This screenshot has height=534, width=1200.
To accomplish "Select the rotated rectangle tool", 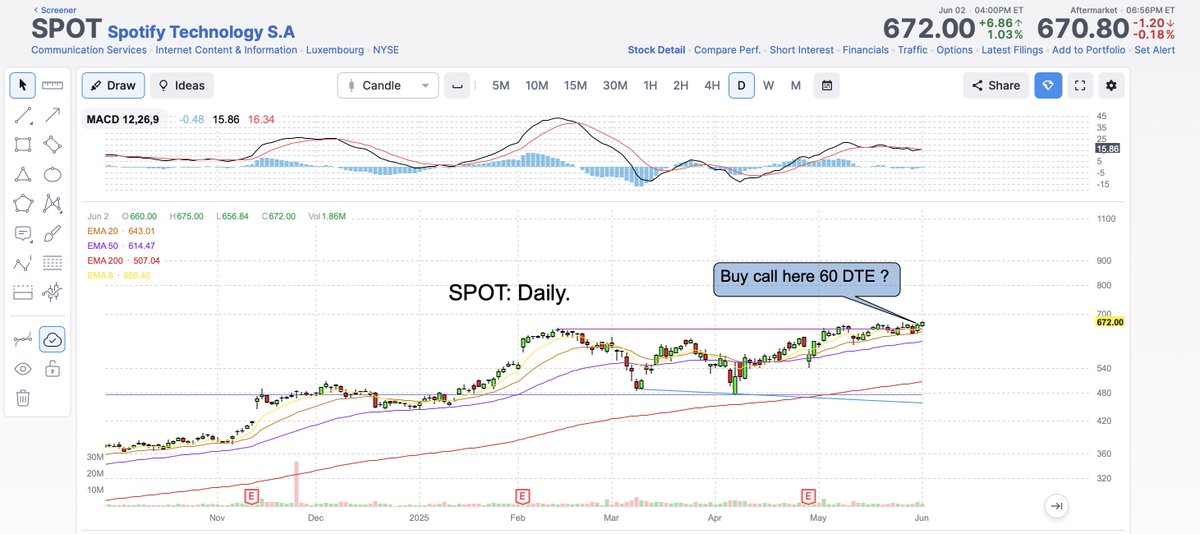I will tap(53, 145).
